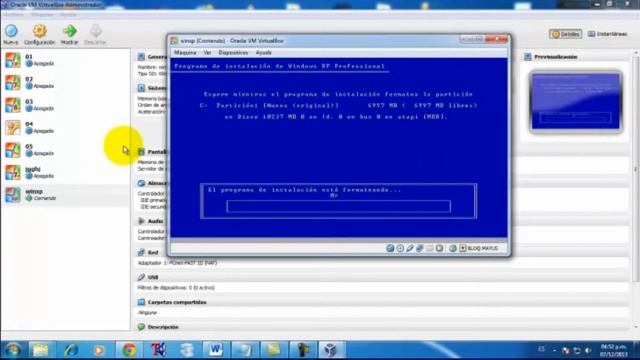Click the Instantáneas button at top right
The image size is (640, 360).
pos(607,34)
